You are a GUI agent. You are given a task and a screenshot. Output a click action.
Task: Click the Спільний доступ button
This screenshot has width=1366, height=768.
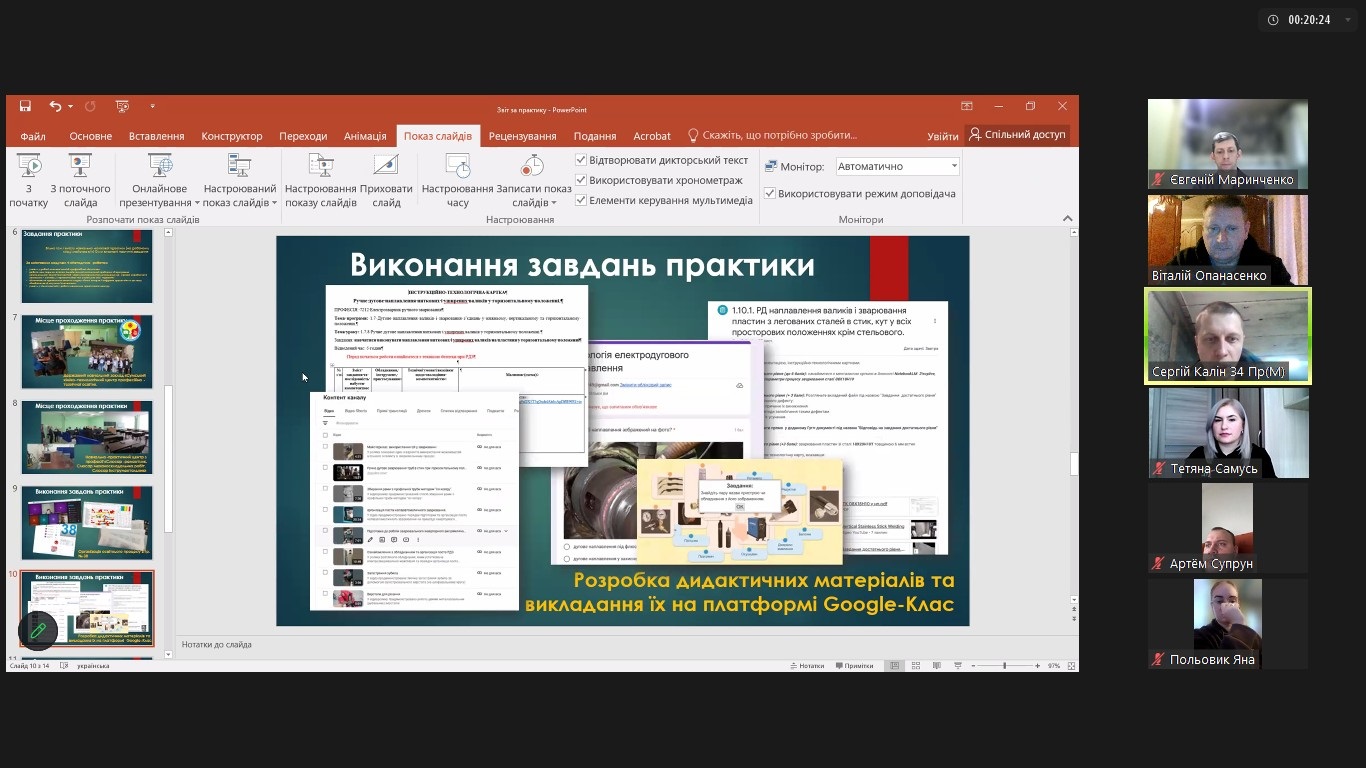pyautogui.click(x=1017, y=134)
